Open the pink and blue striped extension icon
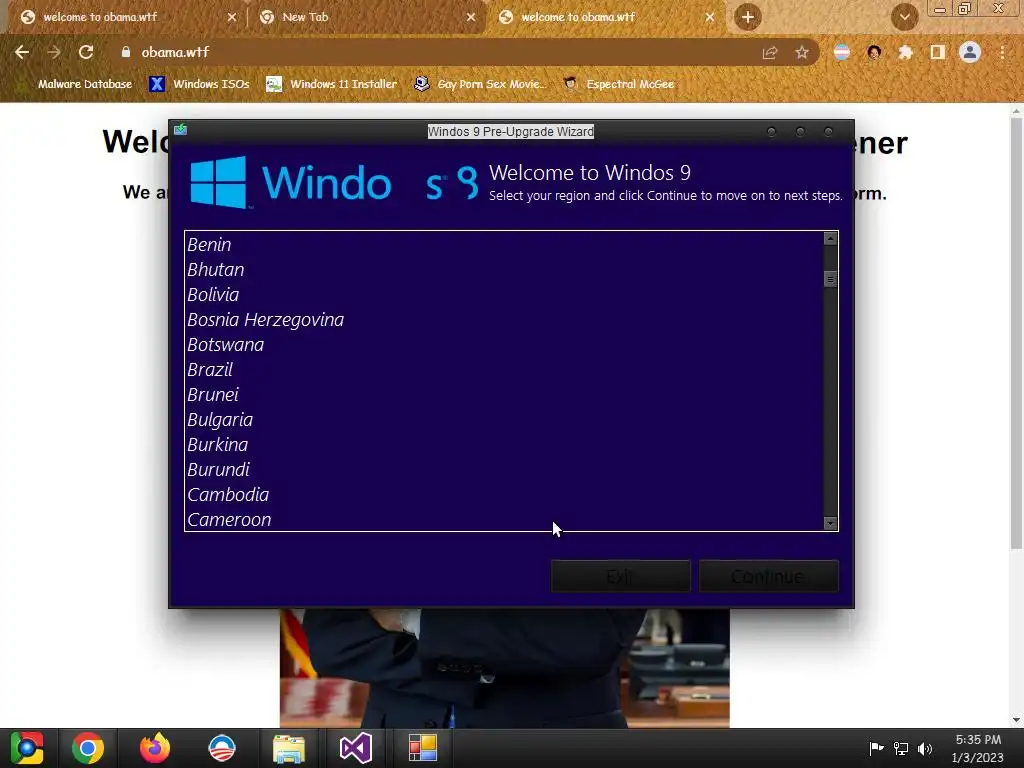Screen dimensions: 1024x768 pyautogui.click(x=842, y=52)
